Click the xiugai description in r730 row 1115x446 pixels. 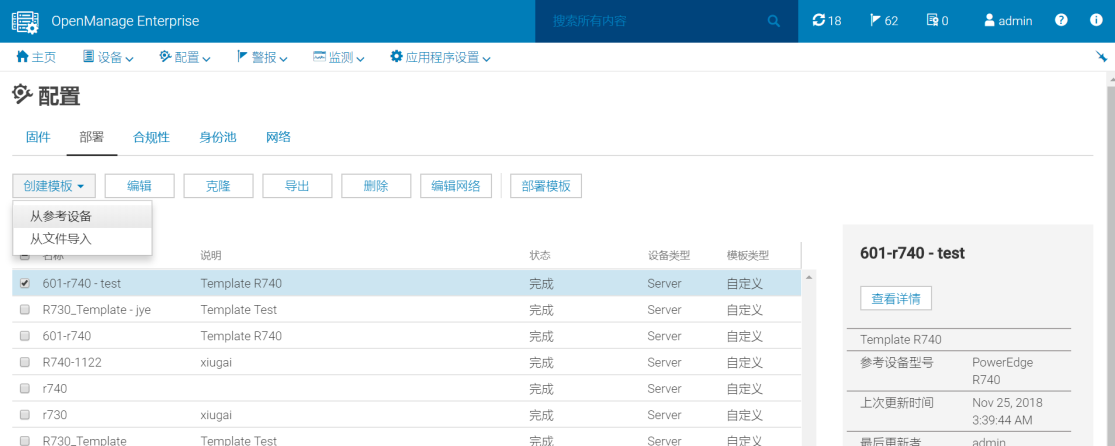click(x=216, y=415)
